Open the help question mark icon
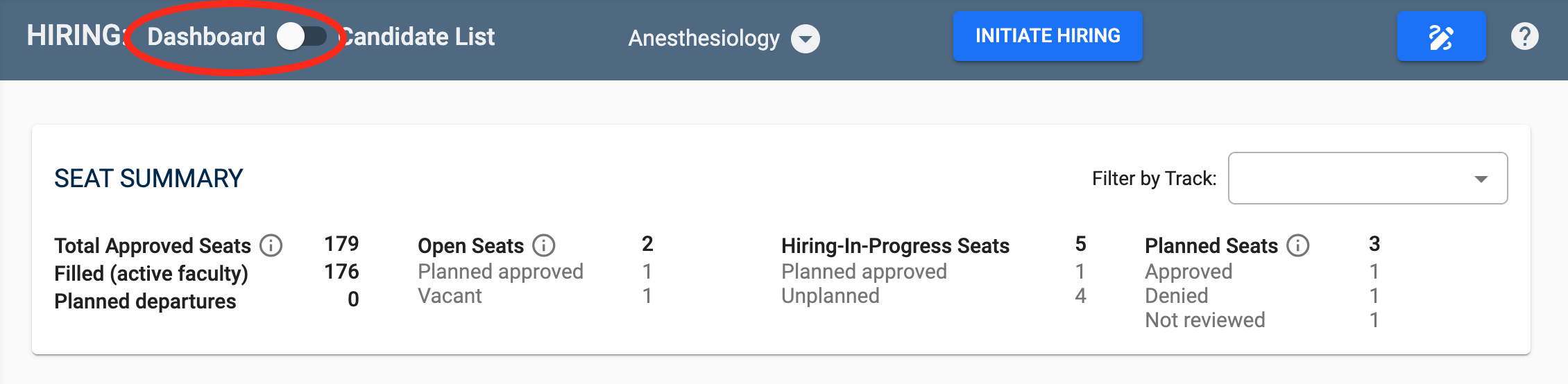1568x384 pixels. click(x=1524, y=36)
